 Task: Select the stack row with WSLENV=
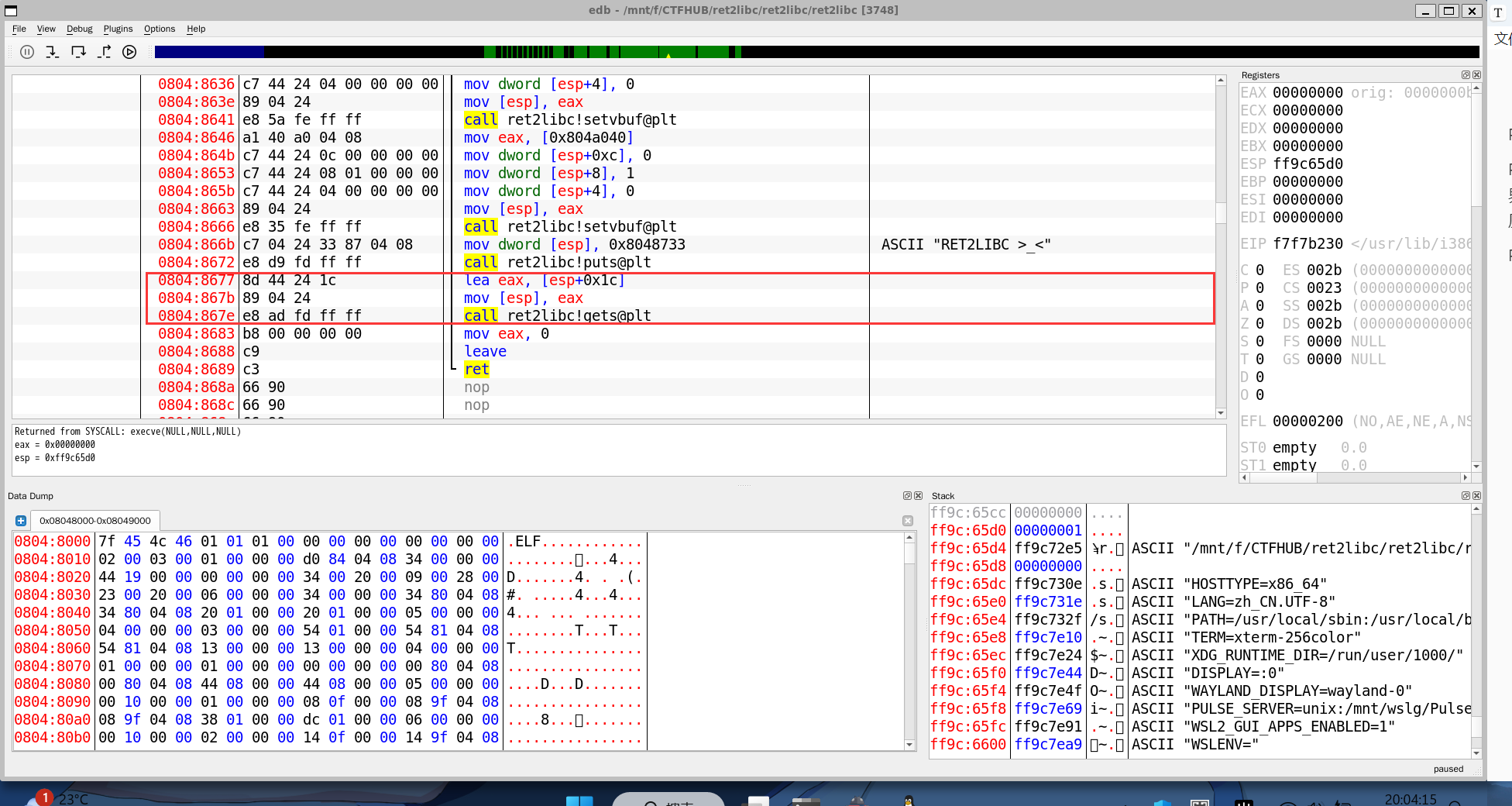pyautogui.click(x=1201, y=744)
